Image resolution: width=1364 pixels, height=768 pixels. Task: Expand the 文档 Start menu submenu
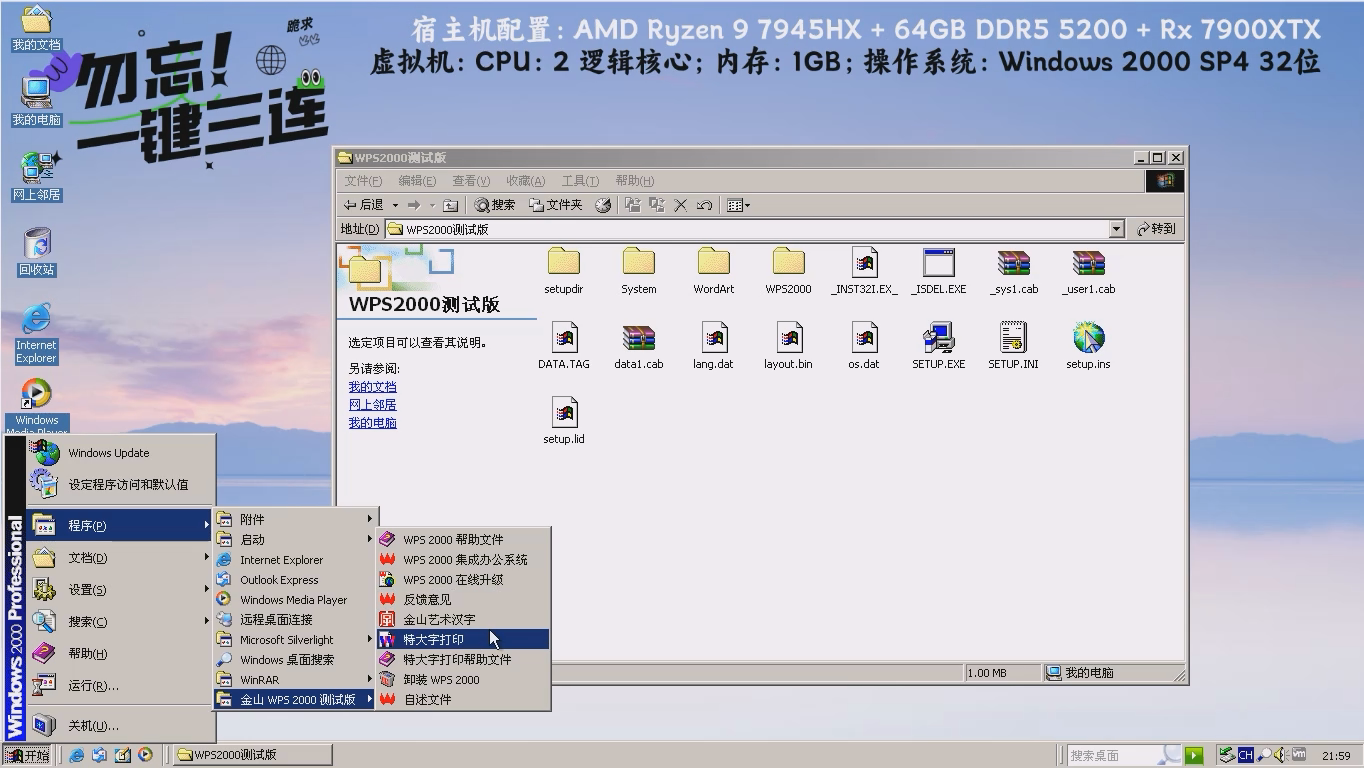(120, 557)
